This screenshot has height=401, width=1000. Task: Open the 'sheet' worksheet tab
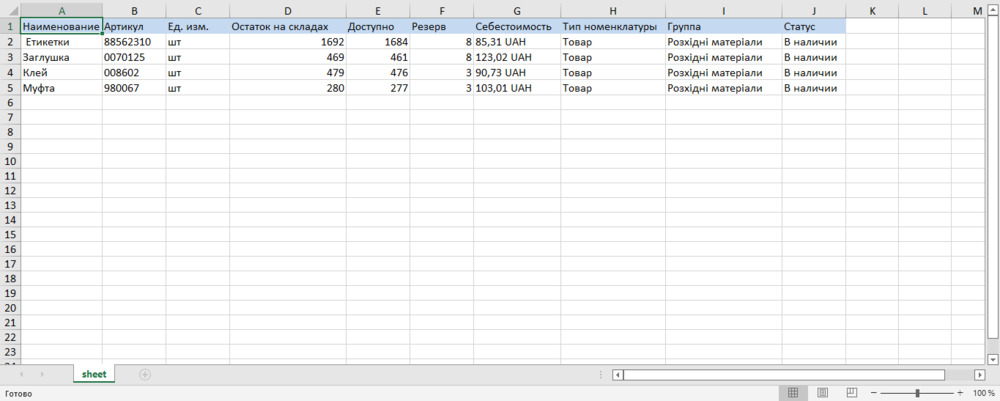94,374
